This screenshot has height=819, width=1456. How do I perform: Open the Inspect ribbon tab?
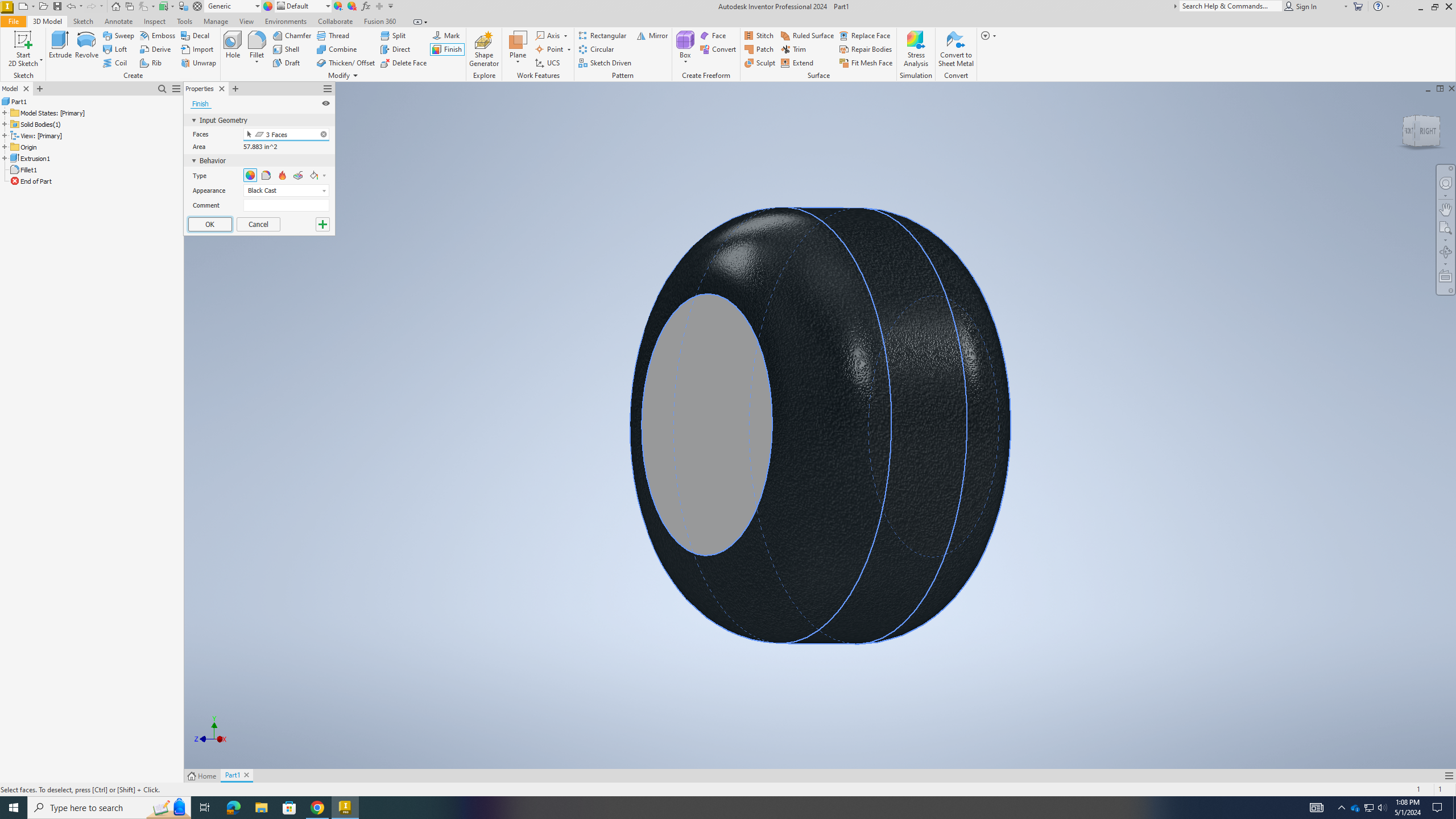tap(155, 22)
